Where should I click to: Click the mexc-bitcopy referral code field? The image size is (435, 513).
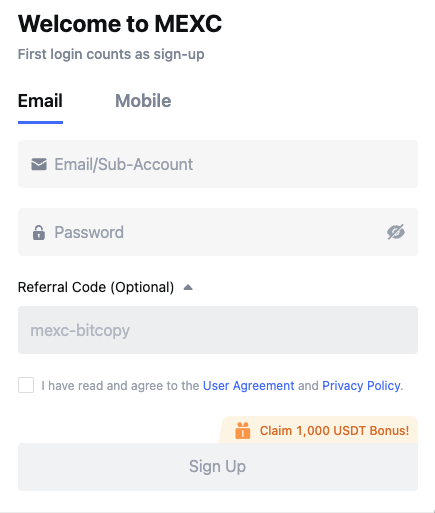[218, 330]
